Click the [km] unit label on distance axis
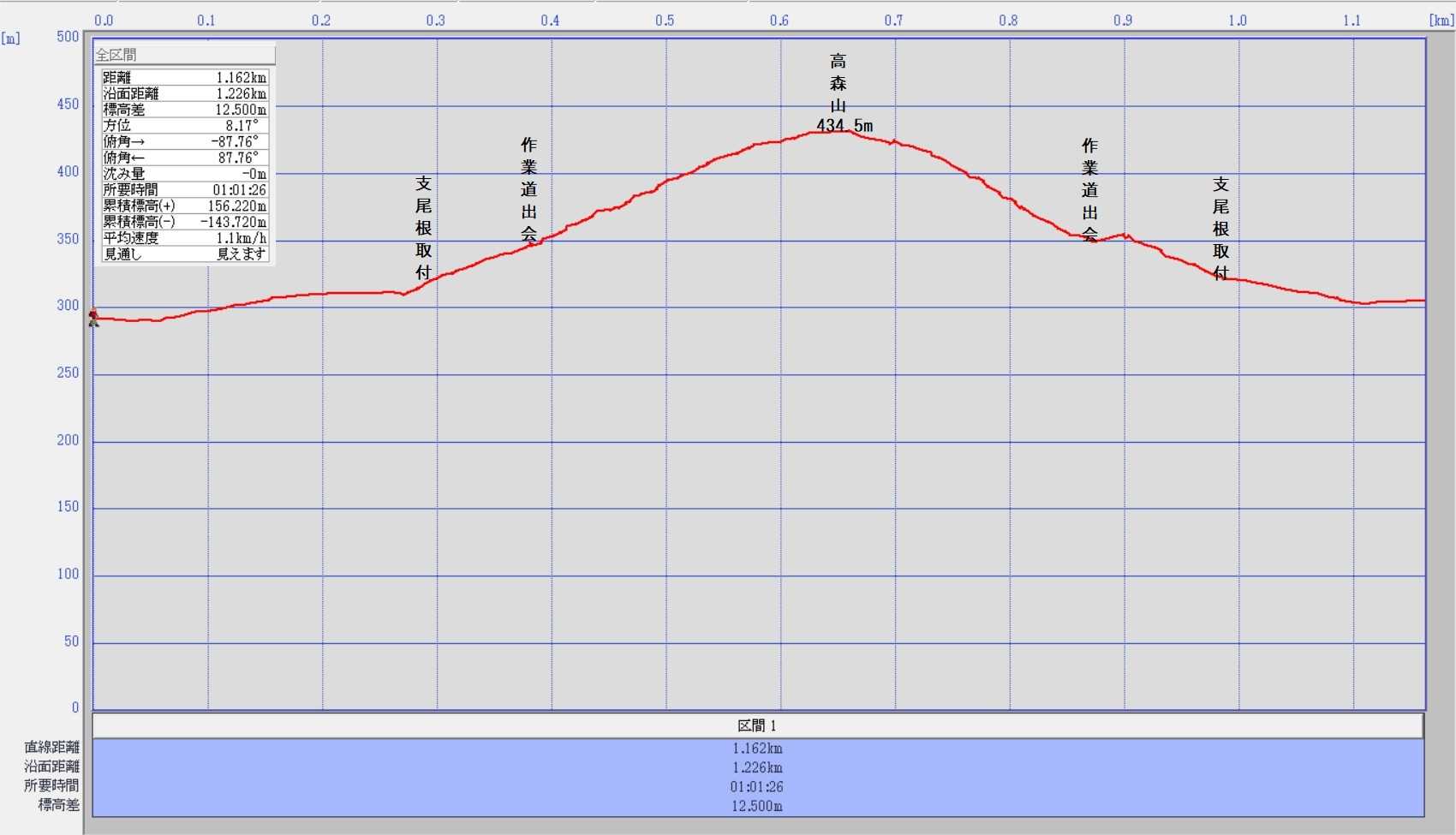This screenshot has height=835, width=1456. click(x=1440, y=21)
